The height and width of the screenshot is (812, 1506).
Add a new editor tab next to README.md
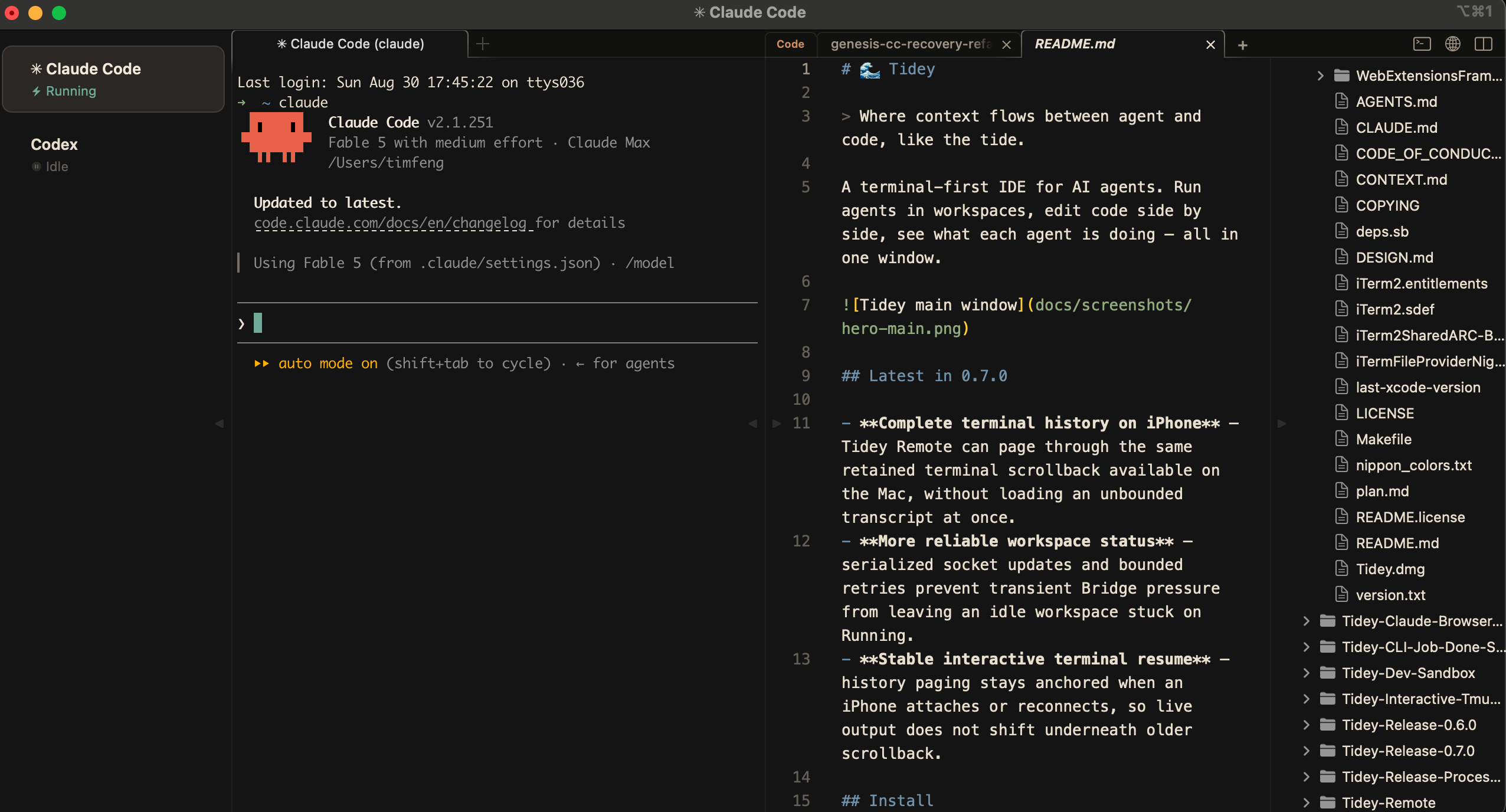[1243, 45]
